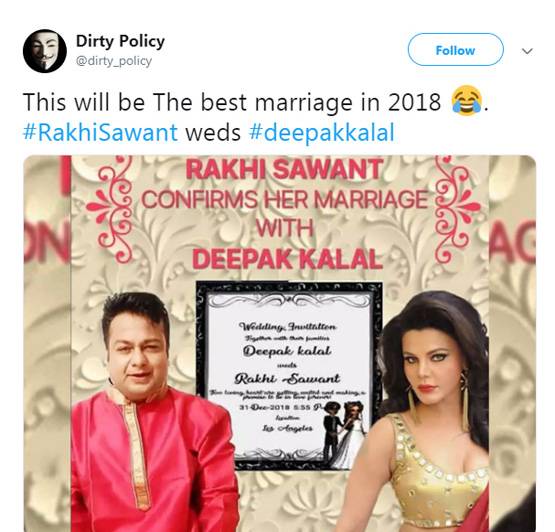This screenshot has width=555, height=532.
Task: Click the RAKHI SAWANT headline in image
Action: tap(285, 170)
